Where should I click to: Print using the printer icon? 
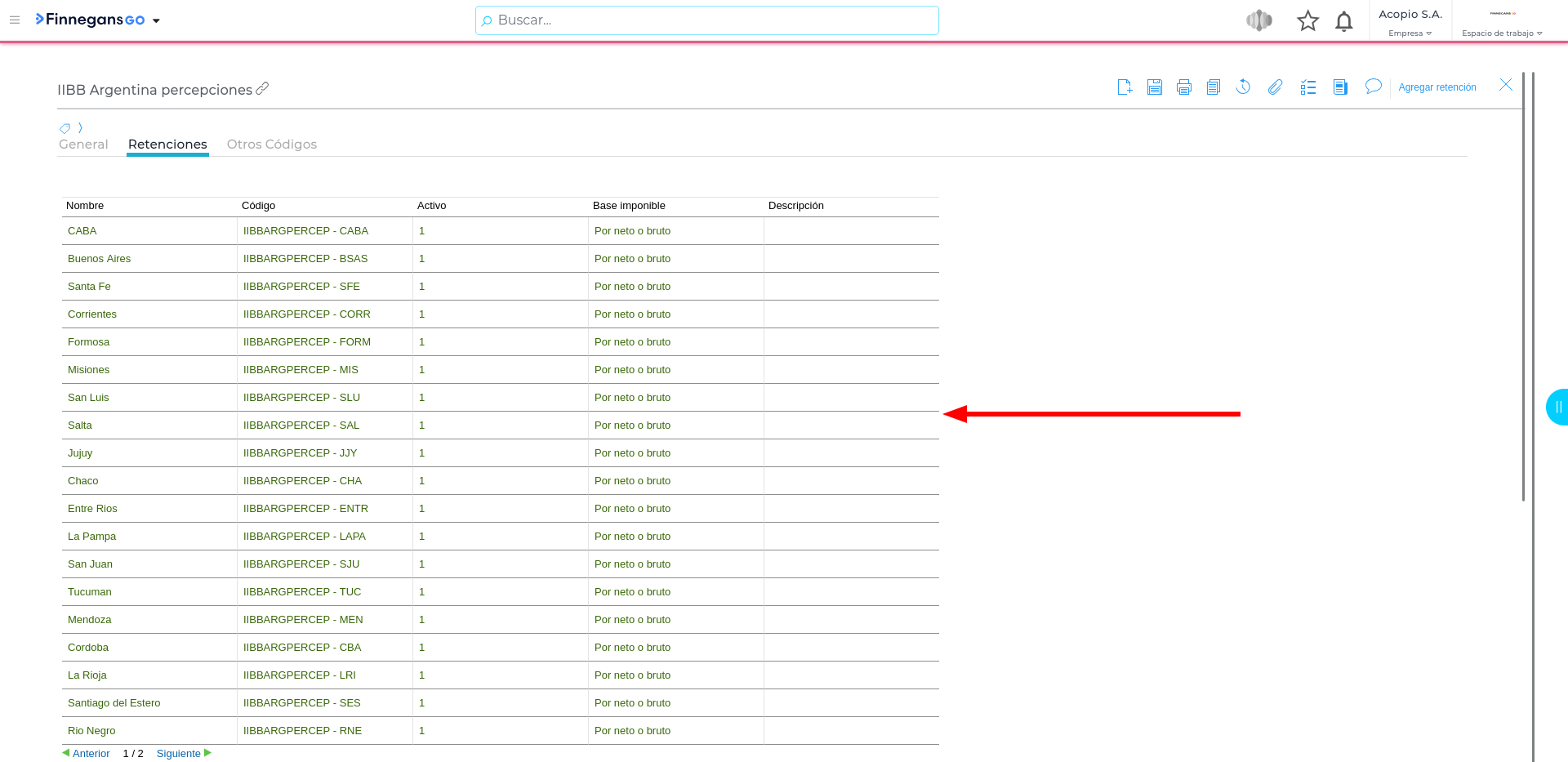point(1183,87)
